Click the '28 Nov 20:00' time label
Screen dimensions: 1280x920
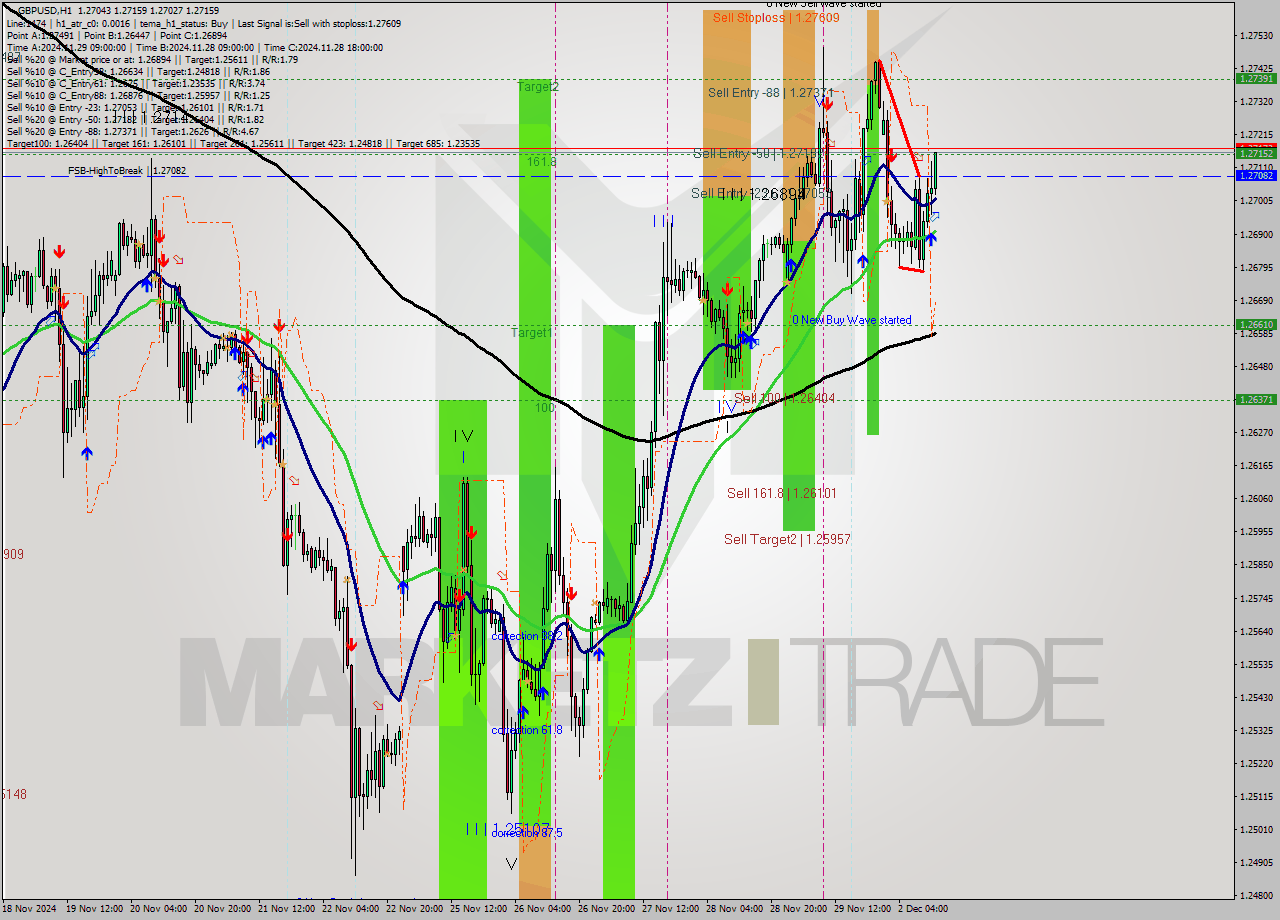(x=799, y=909)
